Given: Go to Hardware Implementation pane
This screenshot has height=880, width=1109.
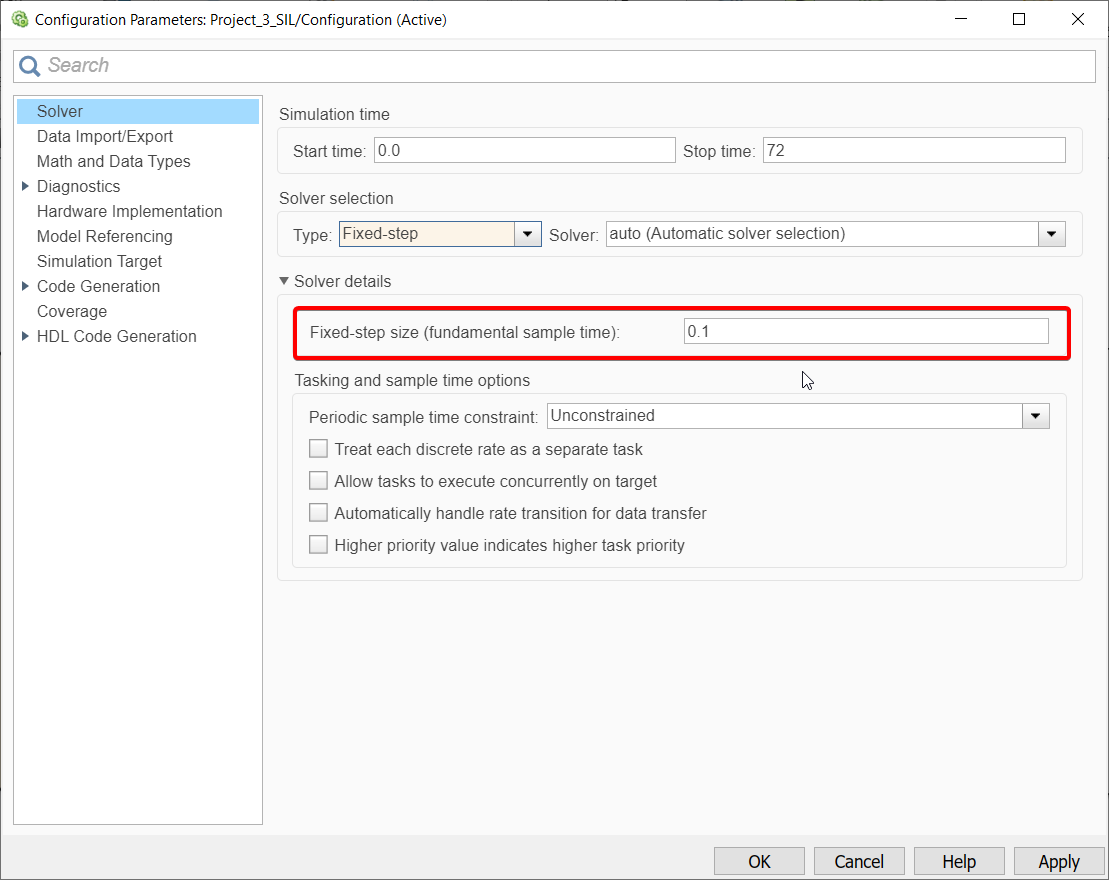Looking at the screenshot, I should 129,211.
